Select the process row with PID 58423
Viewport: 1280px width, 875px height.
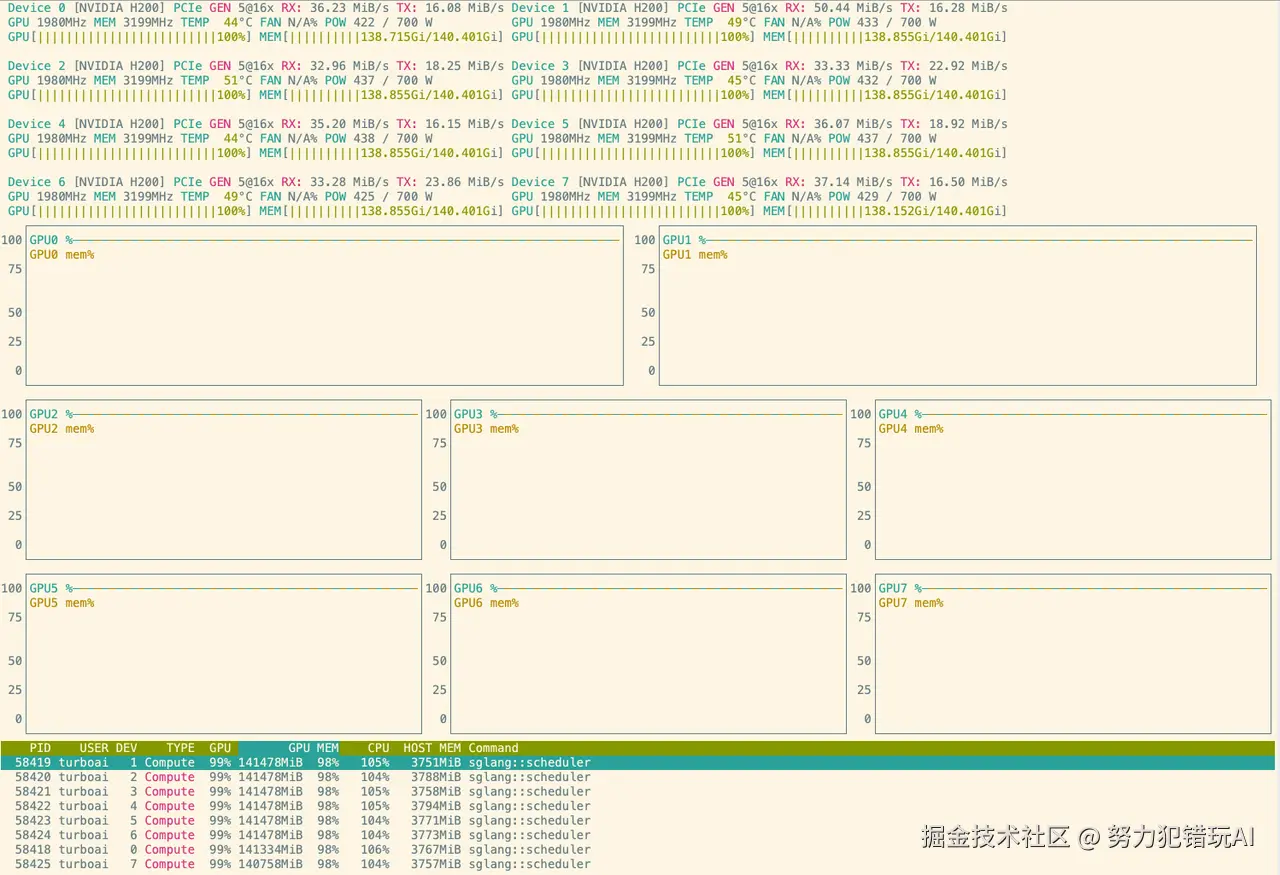(638, 821)
